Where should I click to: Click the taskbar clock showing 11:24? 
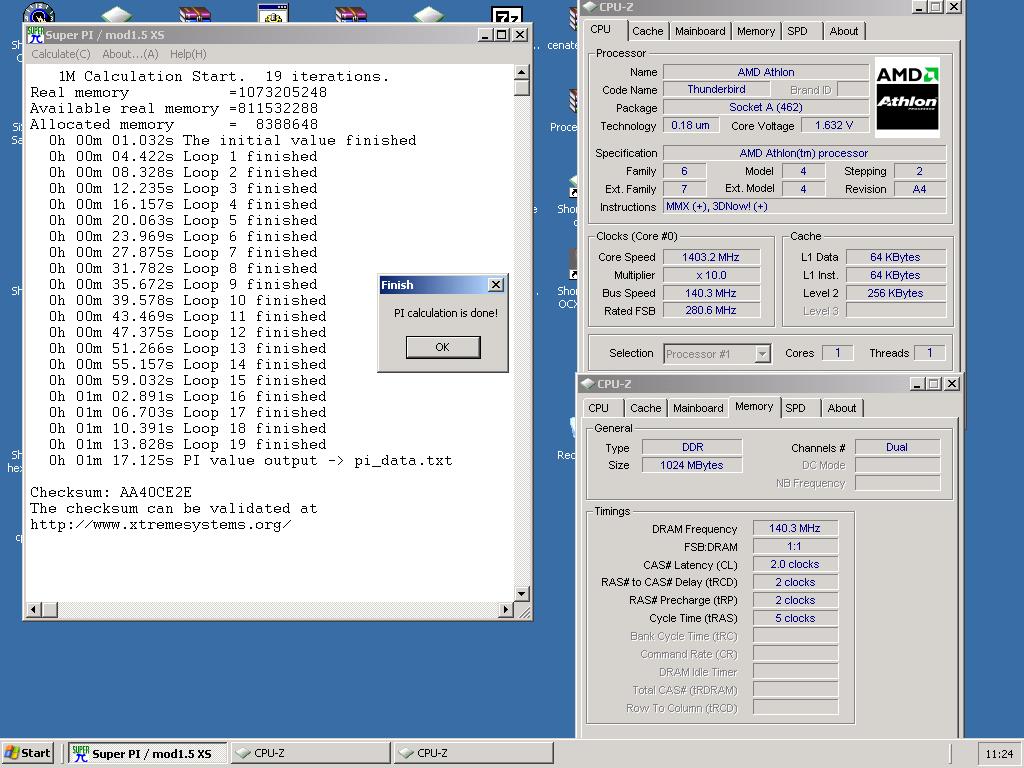point(999,754)
